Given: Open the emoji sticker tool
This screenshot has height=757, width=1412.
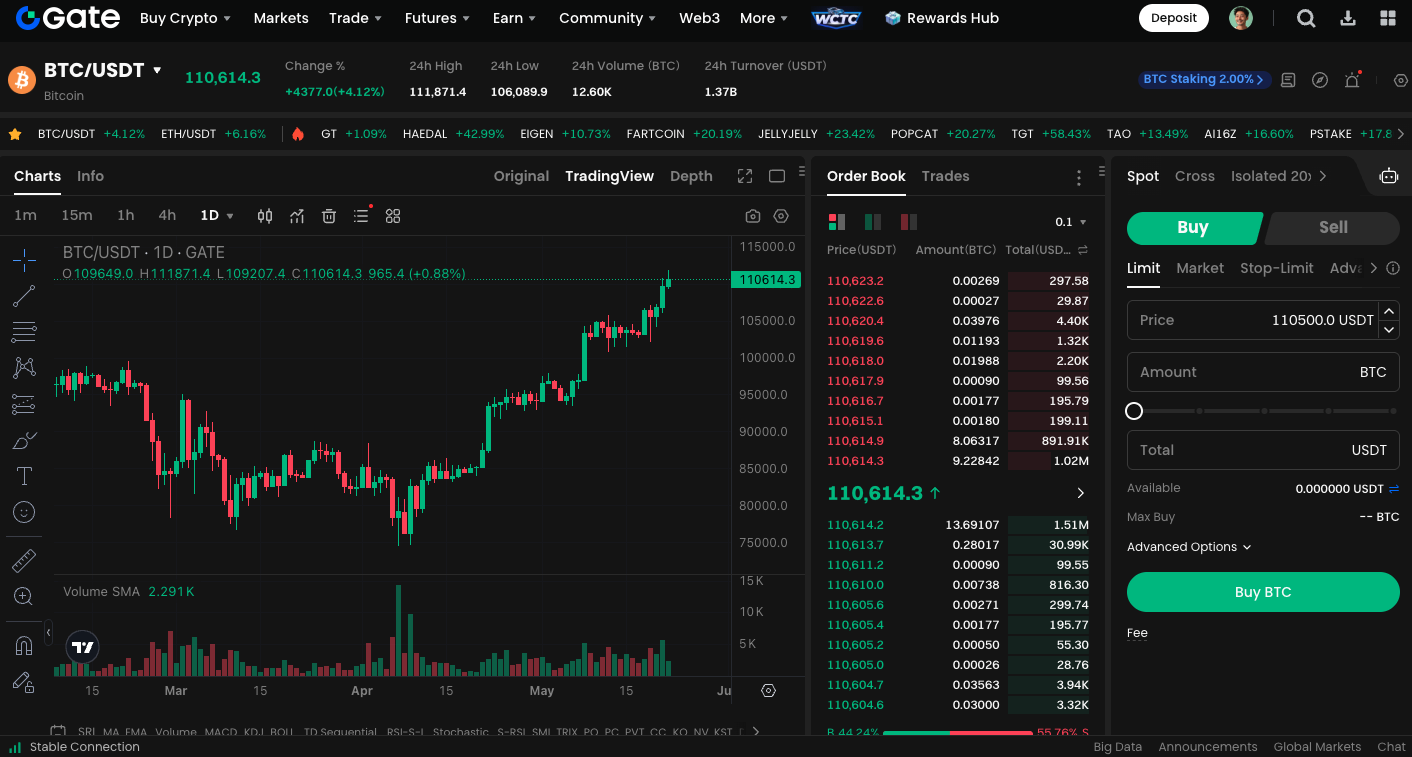Looking at the screenshot, I should pos(24,512).
